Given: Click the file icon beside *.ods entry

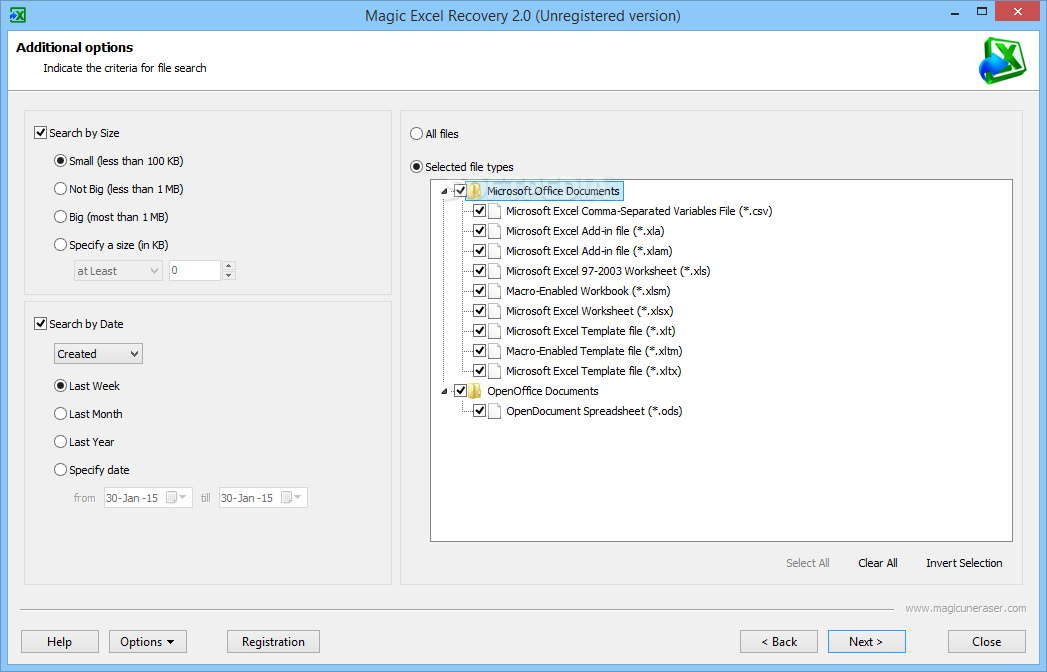Looking at the screenshot, I should click(x=495, y=411).
